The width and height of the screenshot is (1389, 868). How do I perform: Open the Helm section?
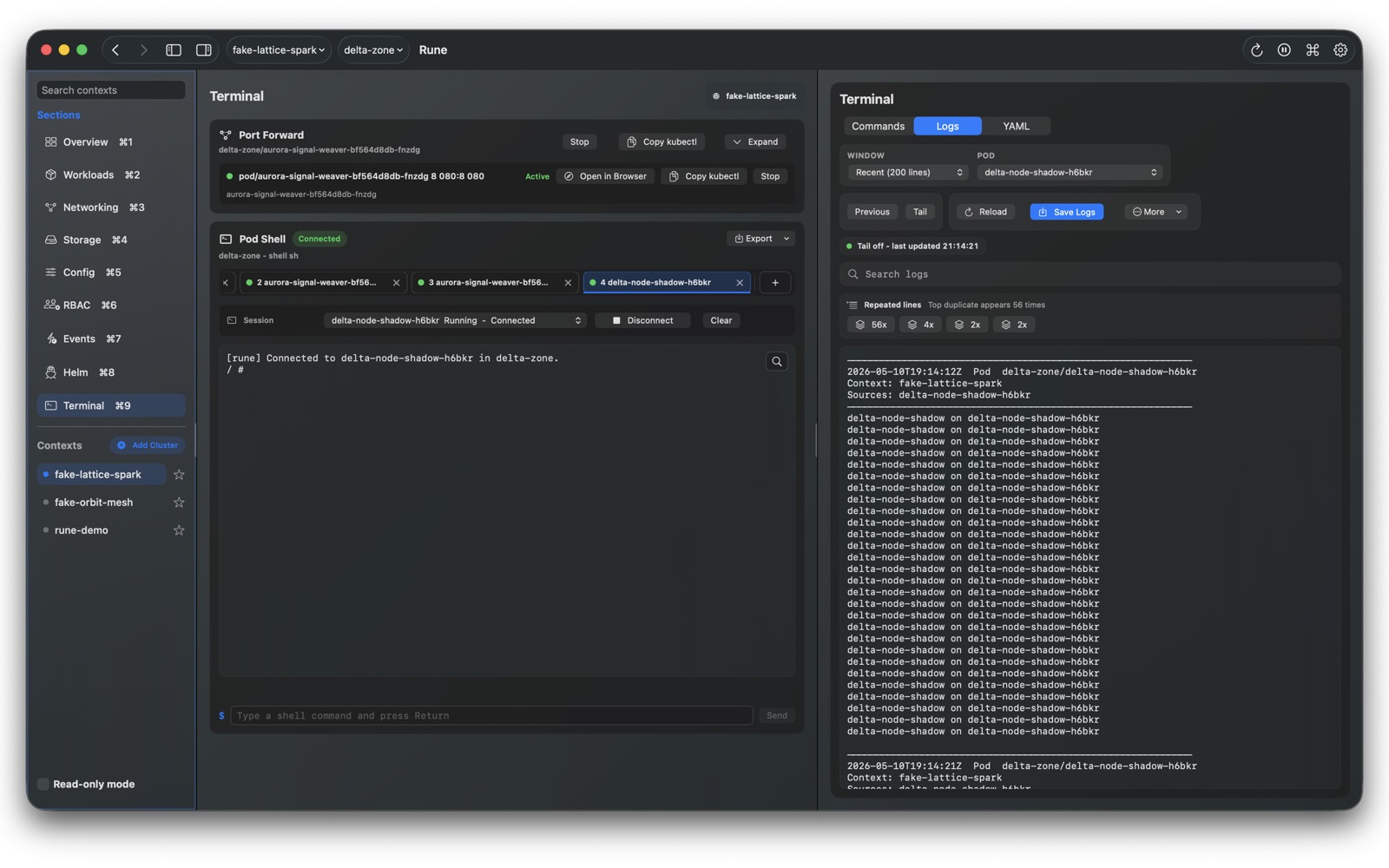[x=111, y=372]
